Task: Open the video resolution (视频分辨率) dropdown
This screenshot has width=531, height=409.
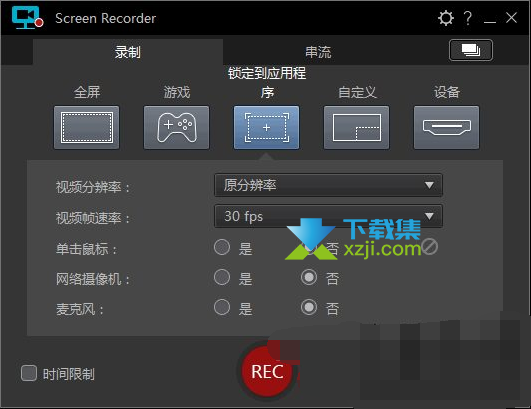Action: (x=328, y=185)
